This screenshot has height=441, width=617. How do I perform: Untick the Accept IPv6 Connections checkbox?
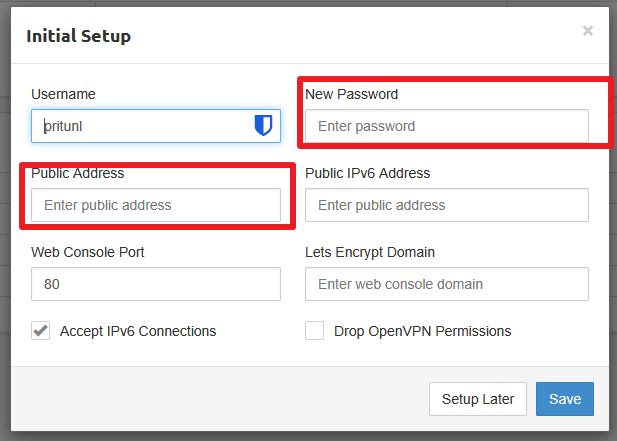click(41, 331)
